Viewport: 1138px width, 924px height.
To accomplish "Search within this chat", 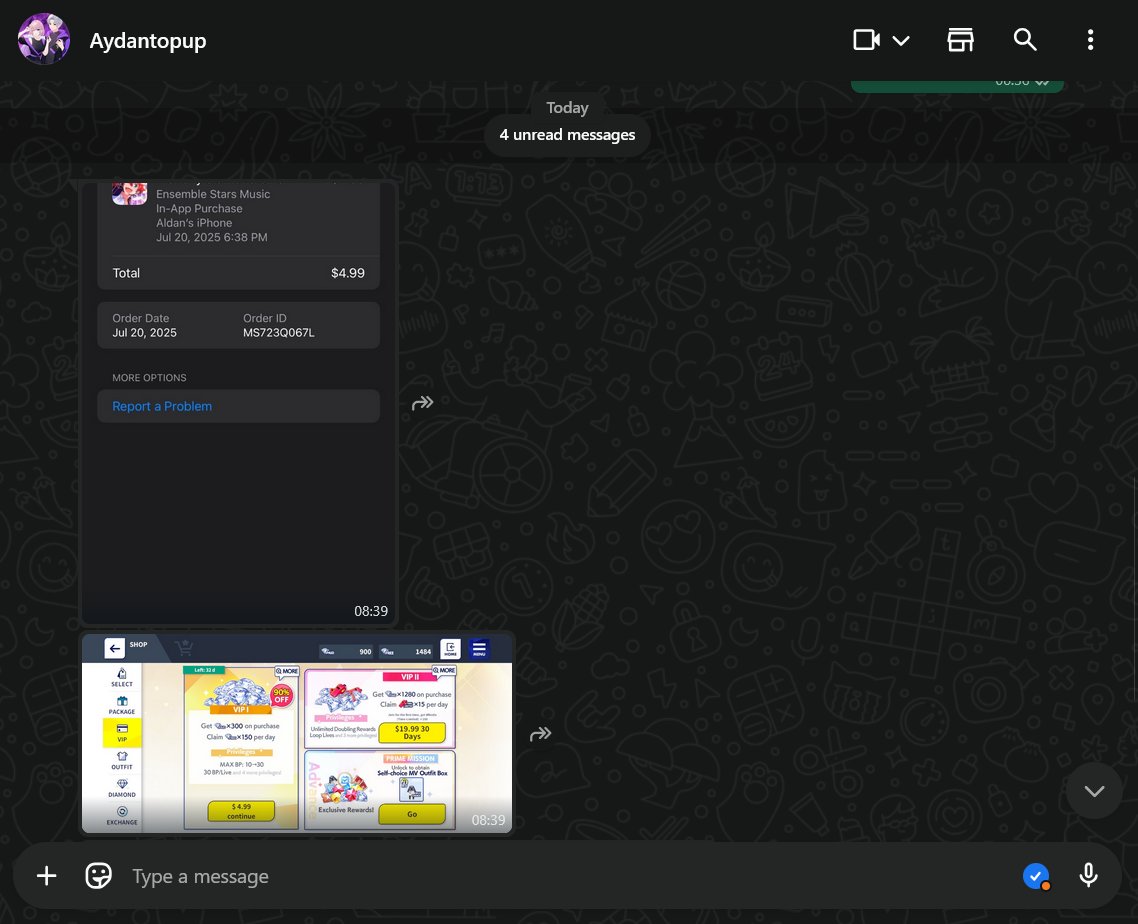I will coord(1025,40).
